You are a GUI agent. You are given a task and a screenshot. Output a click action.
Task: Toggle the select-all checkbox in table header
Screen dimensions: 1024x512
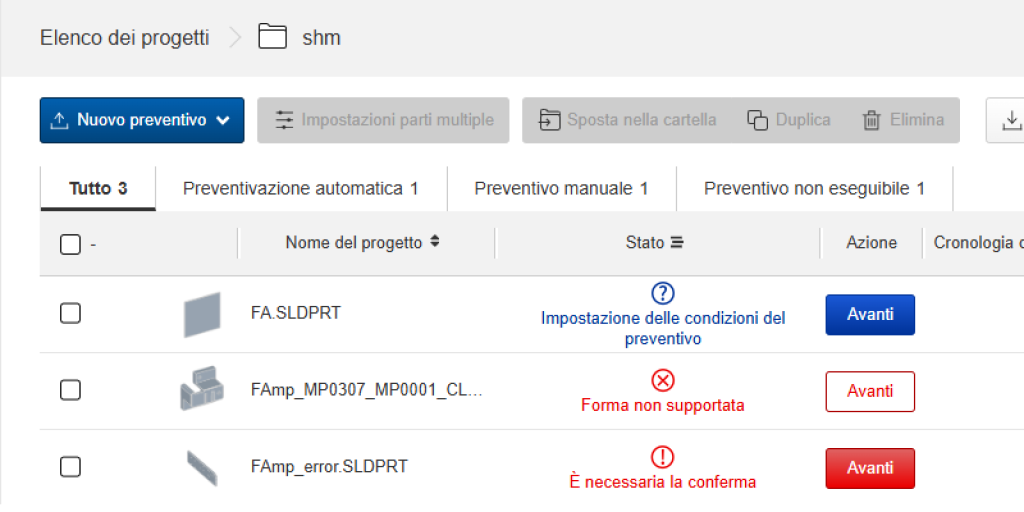tap(70, 244)
